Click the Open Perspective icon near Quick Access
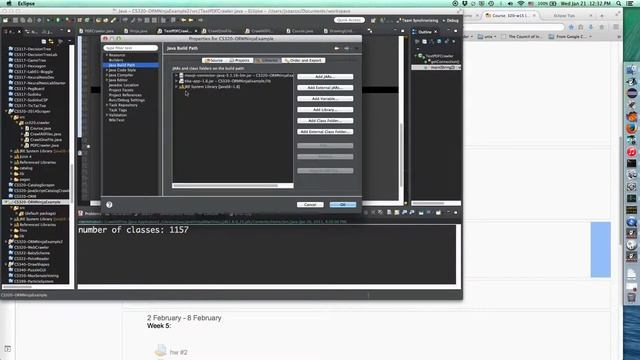The width and height of the screenshot is (640, 360). pos(373,20)
